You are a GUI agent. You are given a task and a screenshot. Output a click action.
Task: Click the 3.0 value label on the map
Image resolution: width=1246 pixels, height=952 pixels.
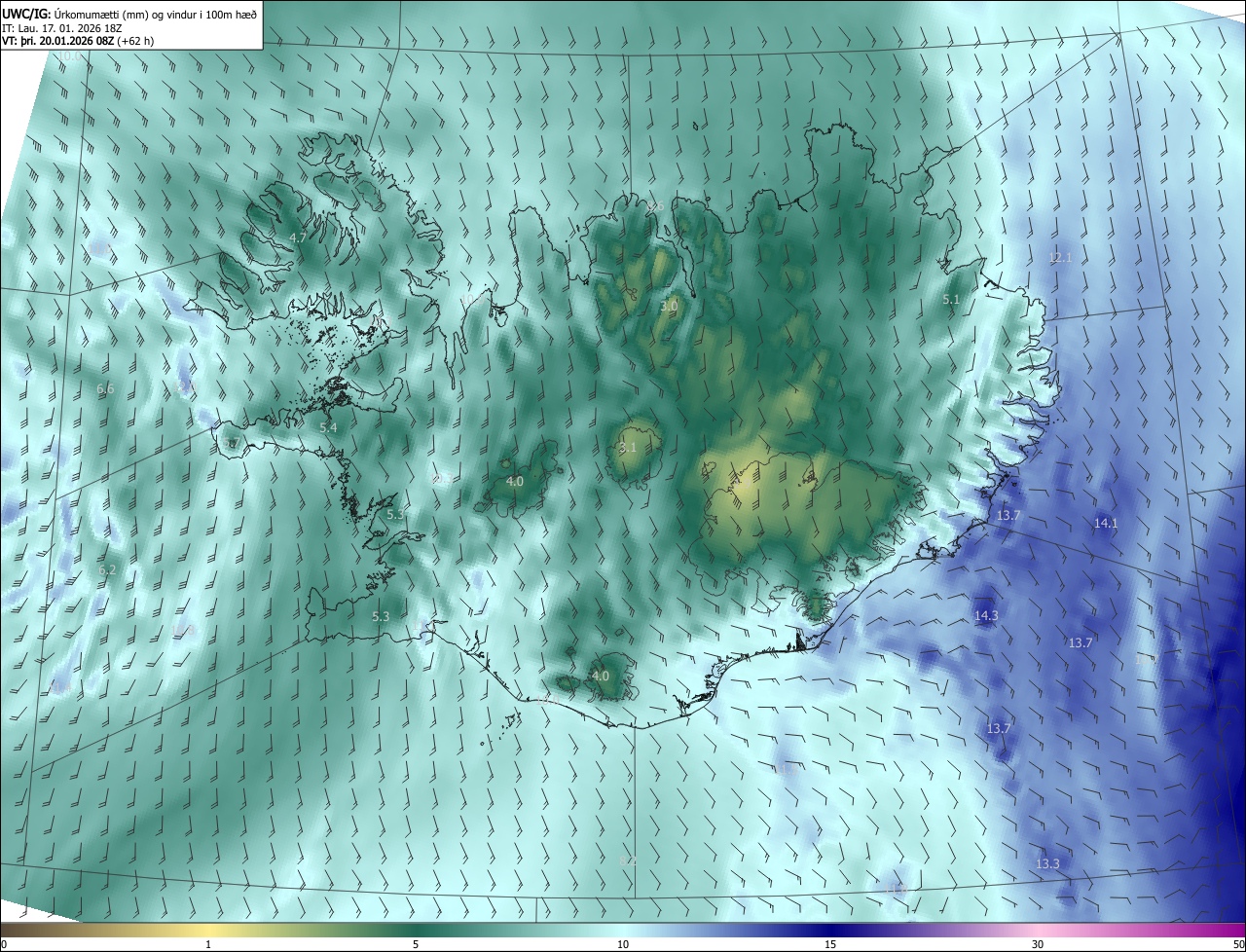pyautogui.click(x=669, y=306)
